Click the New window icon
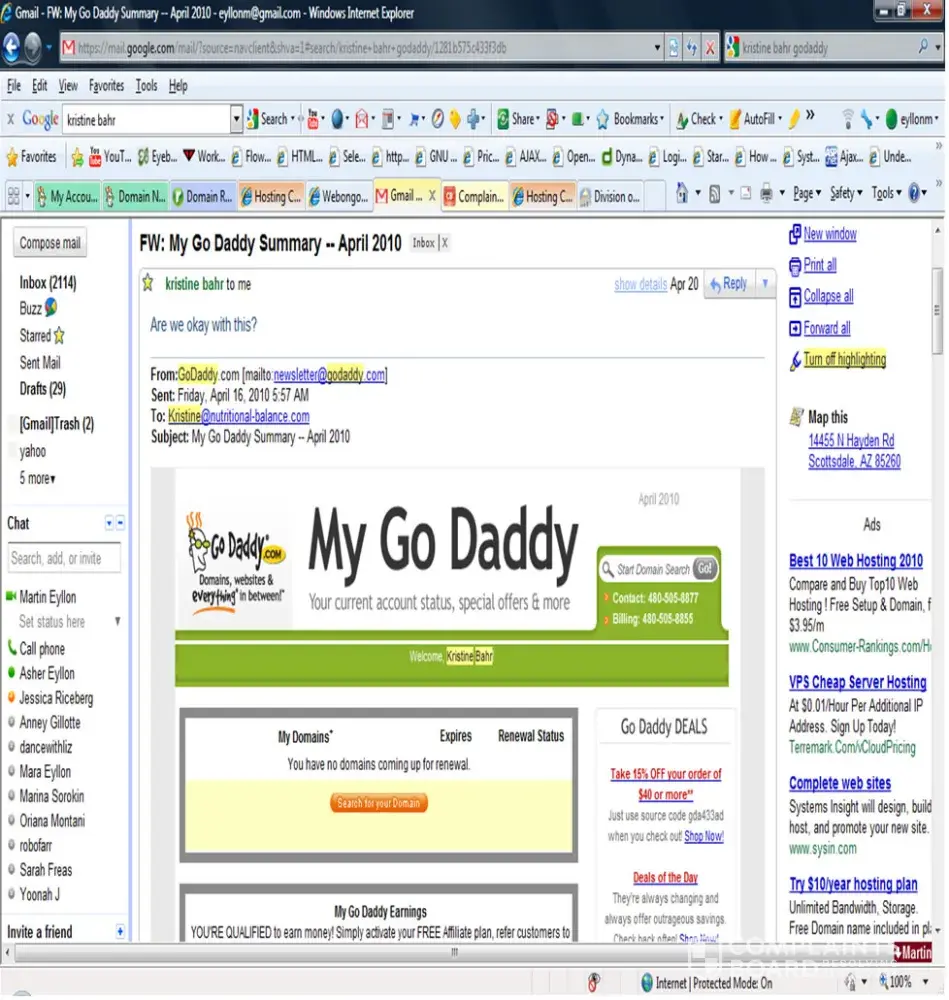This screenshot has width=949, height=1000. click(795, 234)
